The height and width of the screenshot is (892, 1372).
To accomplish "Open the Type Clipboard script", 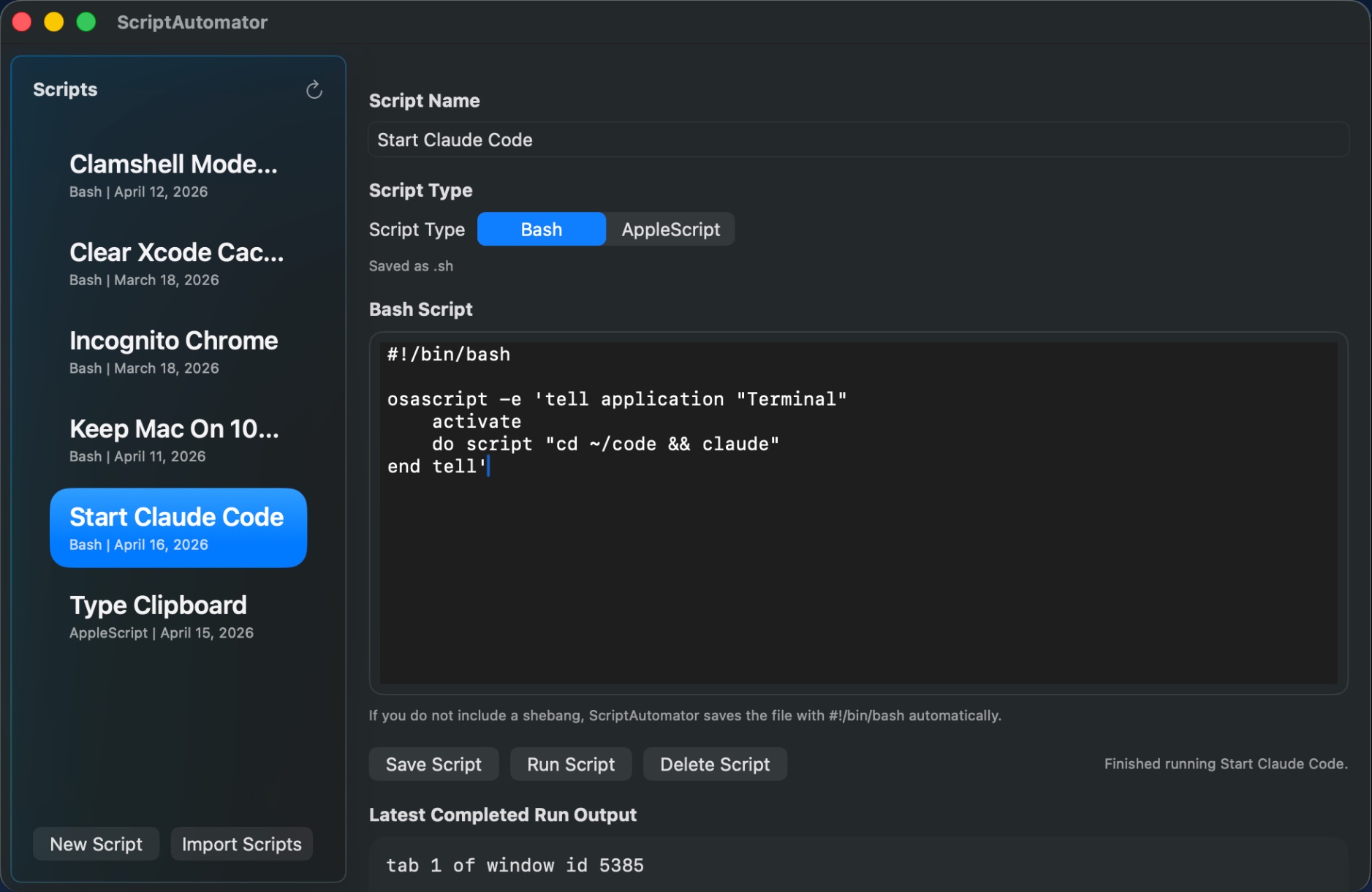I will click(178, 616).
